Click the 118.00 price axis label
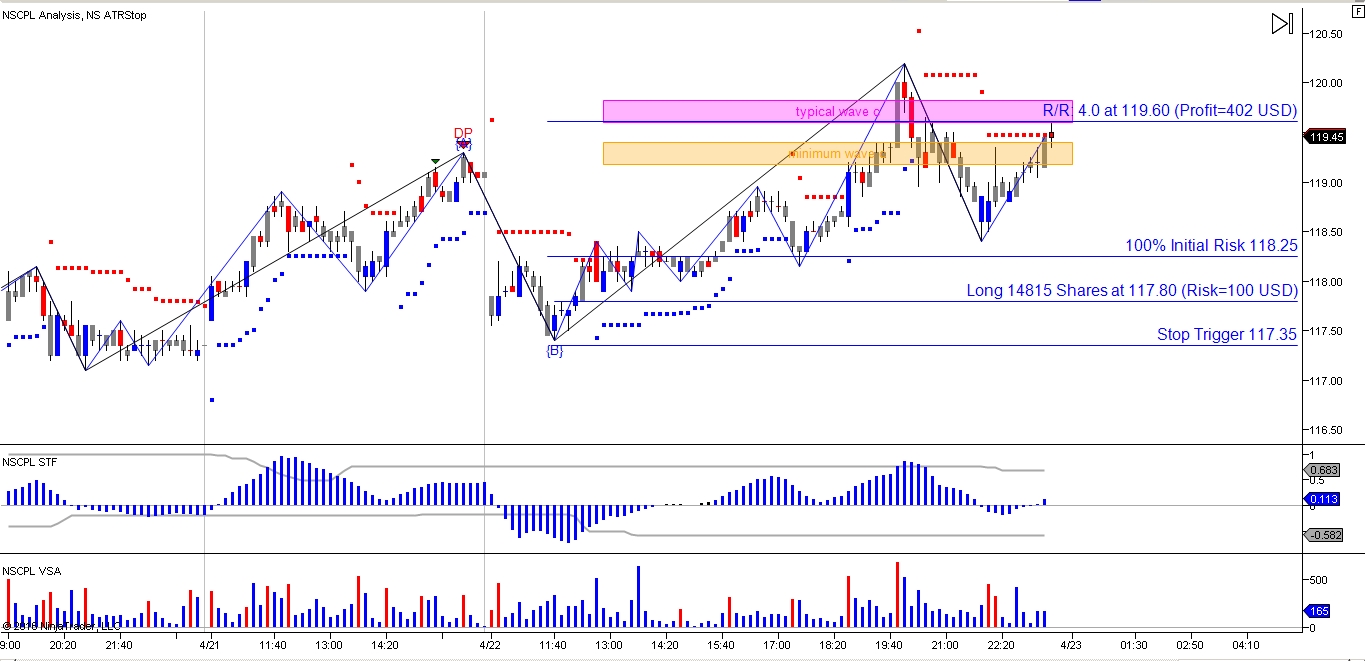This screenshot has height=661, width=1365. (1325, 282)
